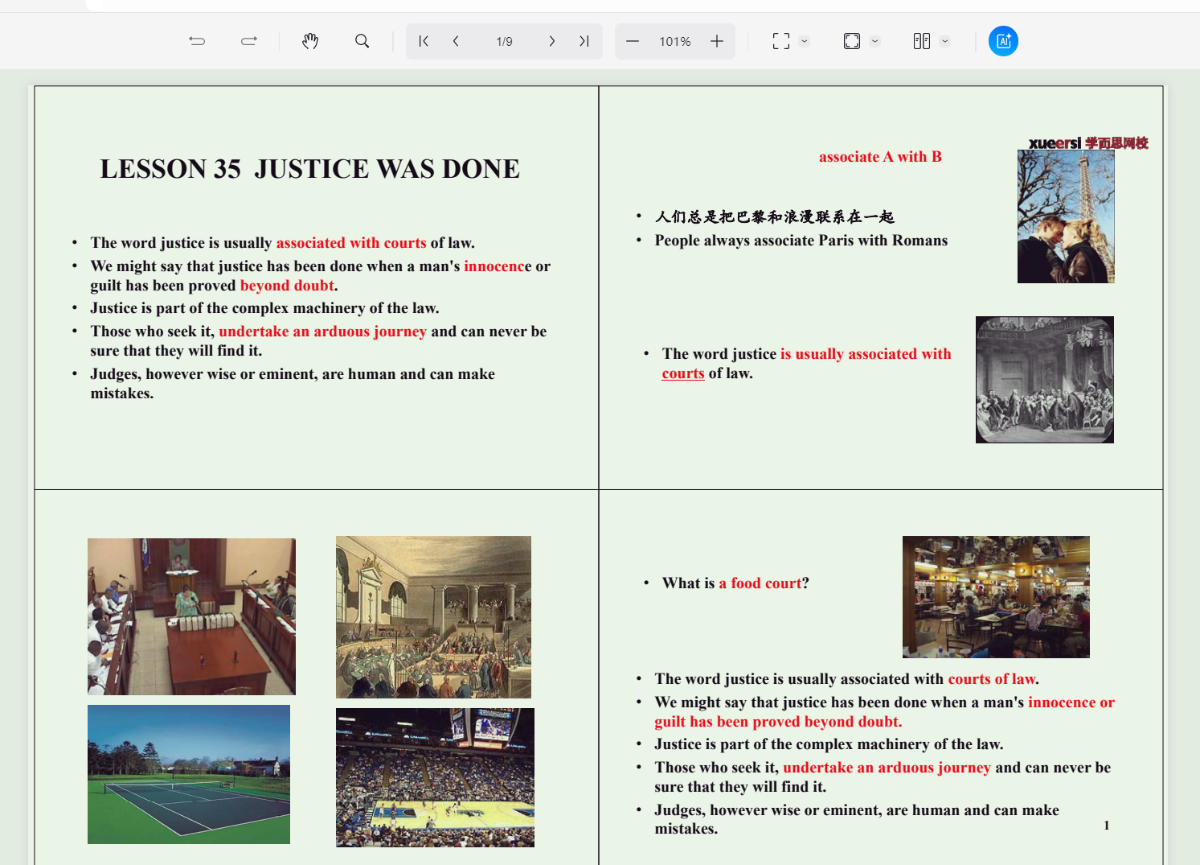Click the redo arrow icon
The image size is (1200, 865).
point(249,41)
